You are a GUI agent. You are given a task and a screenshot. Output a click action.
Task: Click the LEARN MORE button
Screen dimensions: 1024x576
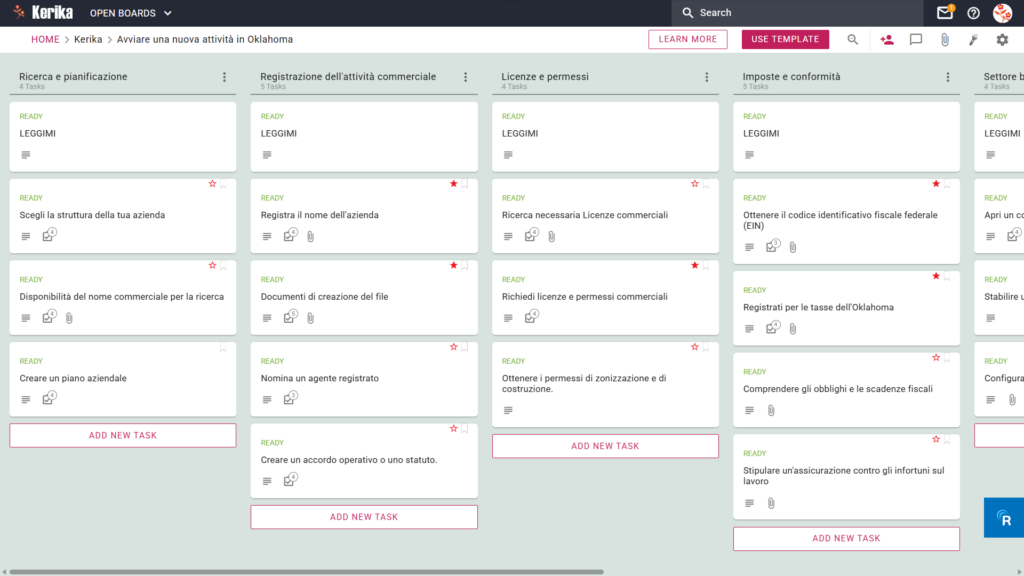click(688, 39)
